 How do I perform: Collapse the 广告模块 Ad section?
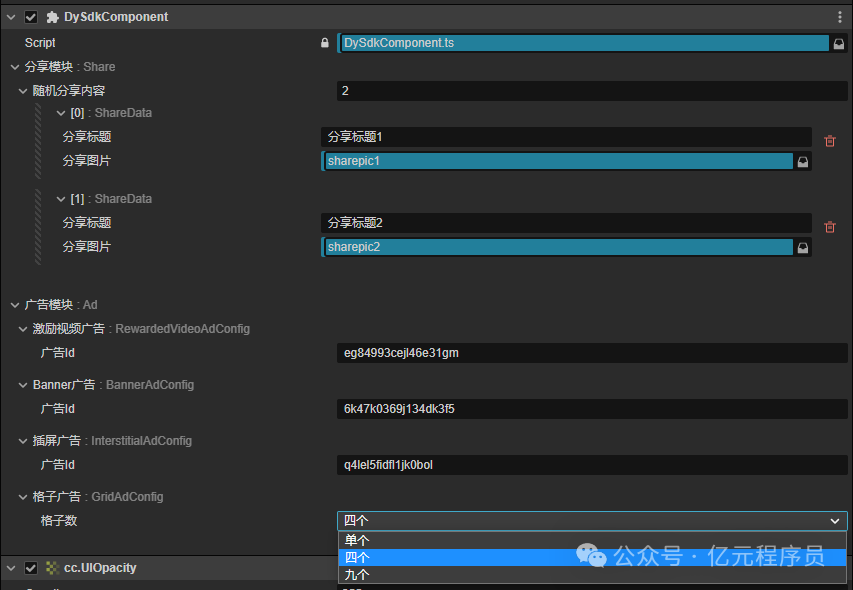click(15, 305)
